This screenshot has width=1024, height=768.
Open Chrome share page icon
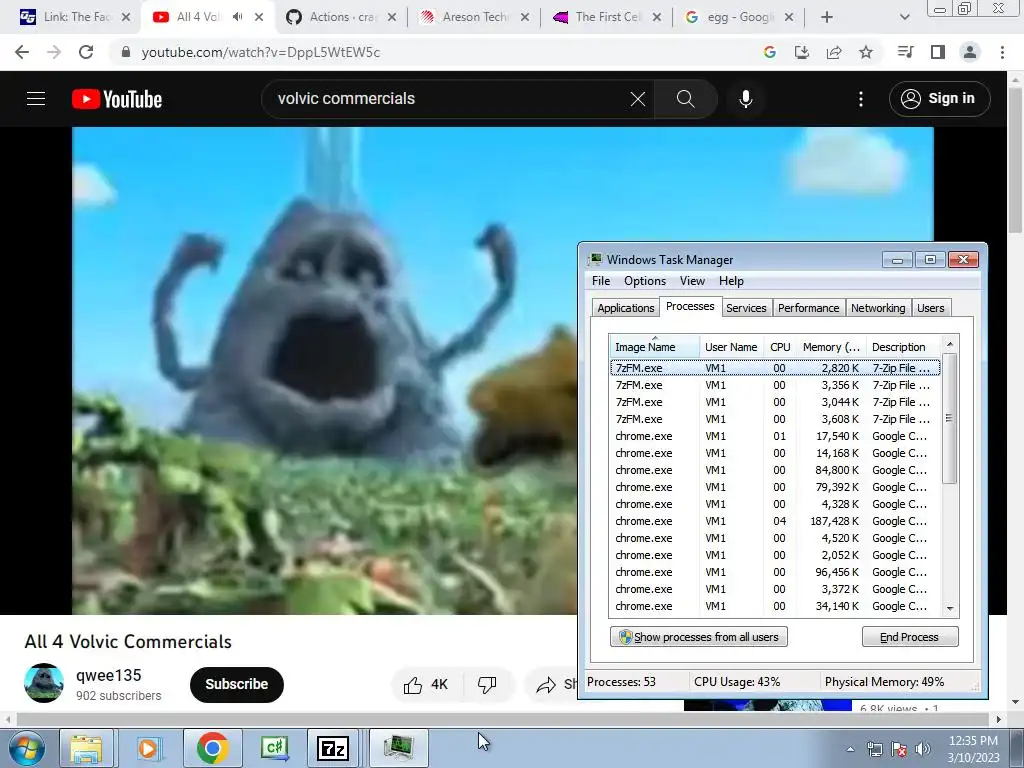click(834, 52)
